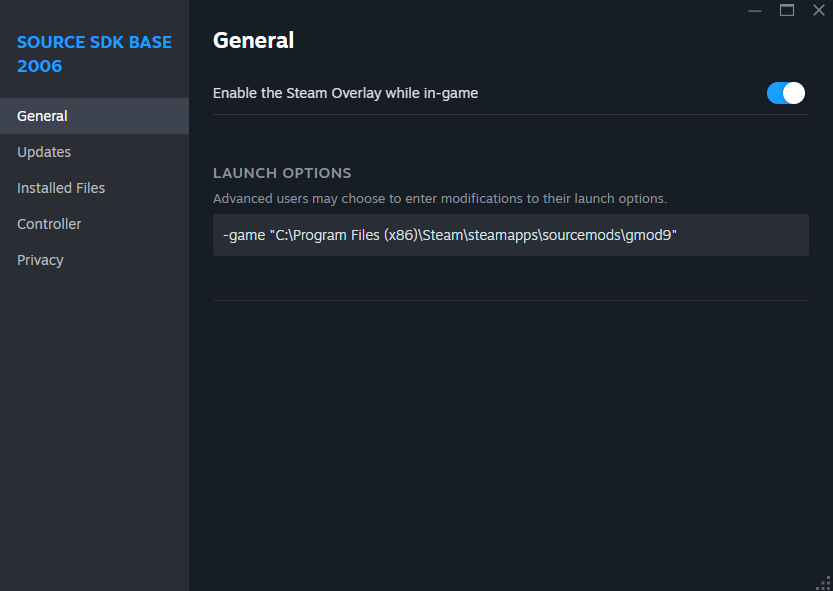This screenshot has height=591, width=833.
Task: Click the "Advanced users may choose" description text
Action: [440, 199]
